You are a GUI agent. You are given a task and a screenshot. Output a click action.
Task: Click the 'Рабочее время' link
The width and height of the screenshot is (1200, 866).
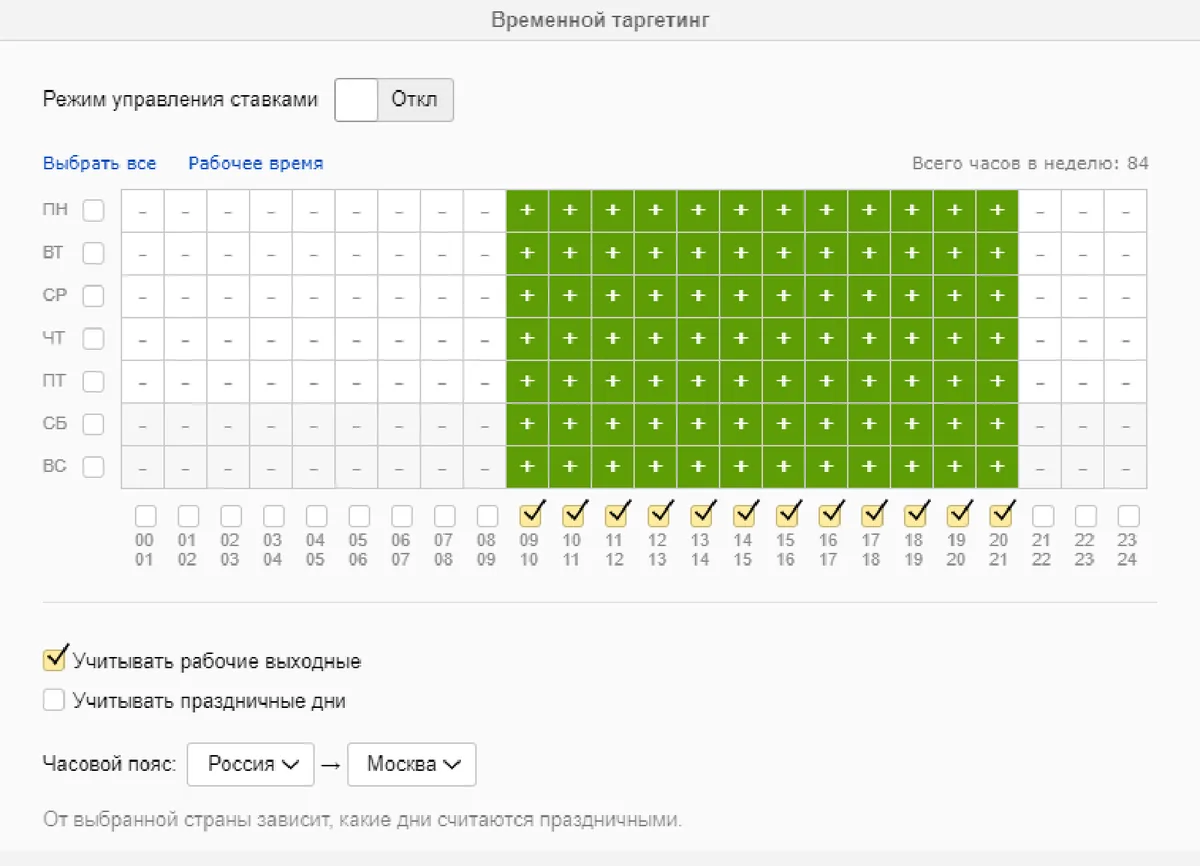pos(256,163)
